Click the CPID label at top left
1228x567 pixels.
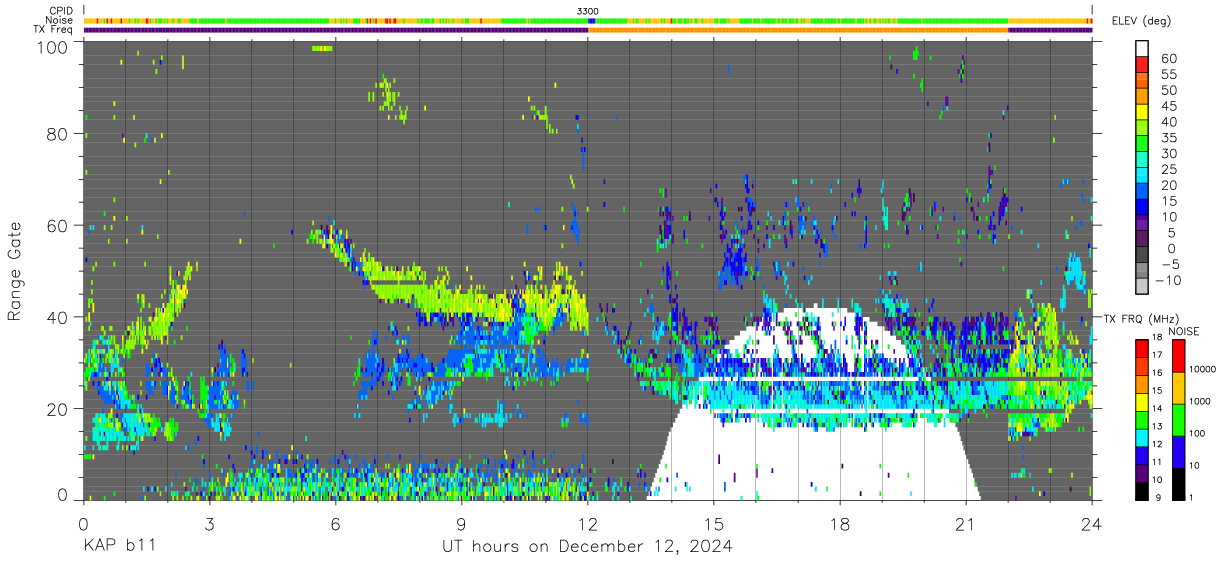[60, 10]
